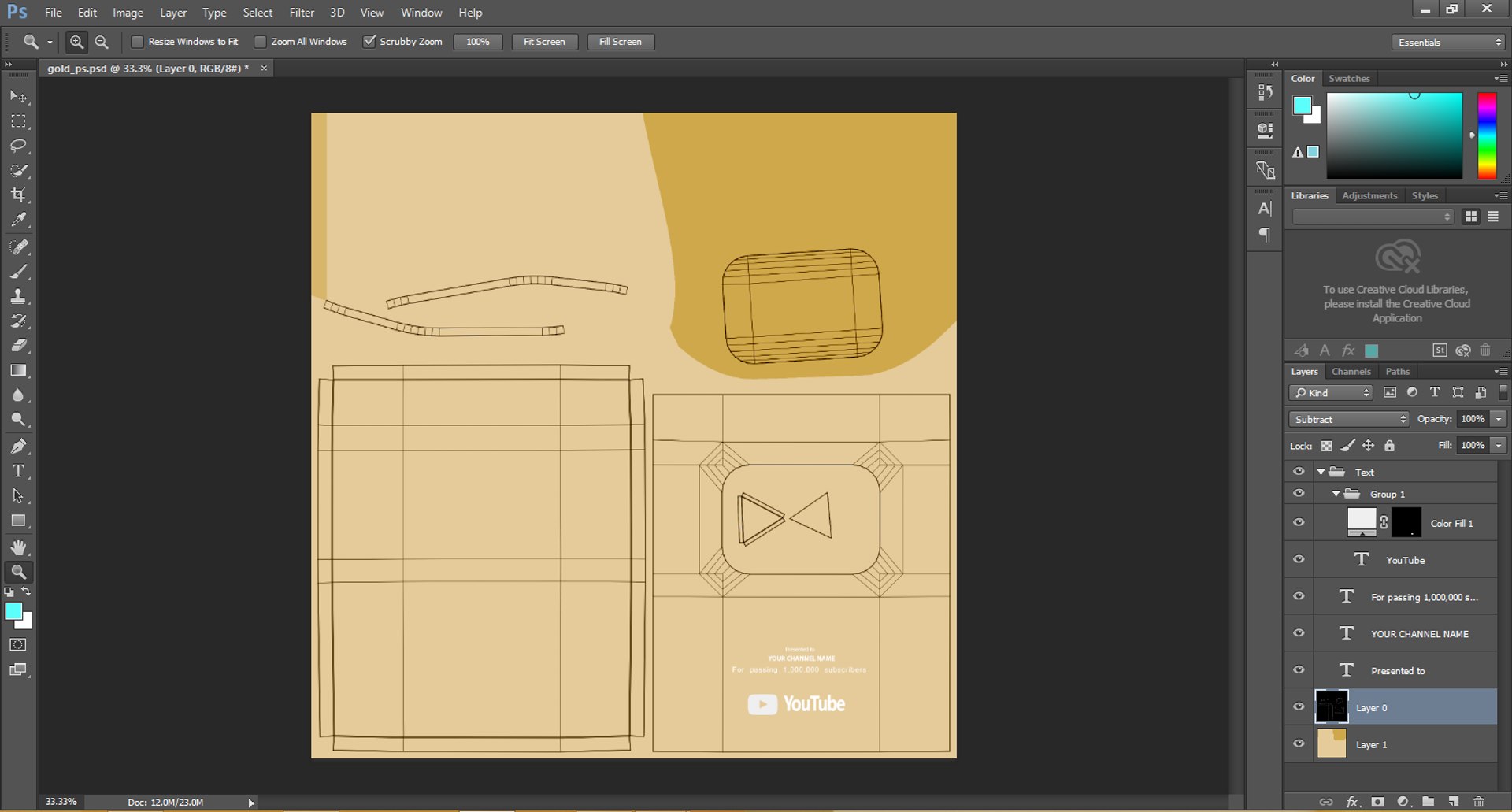Click the zoom percentage field in status bar
1512x812 pixels.
(x=61, y=802)
